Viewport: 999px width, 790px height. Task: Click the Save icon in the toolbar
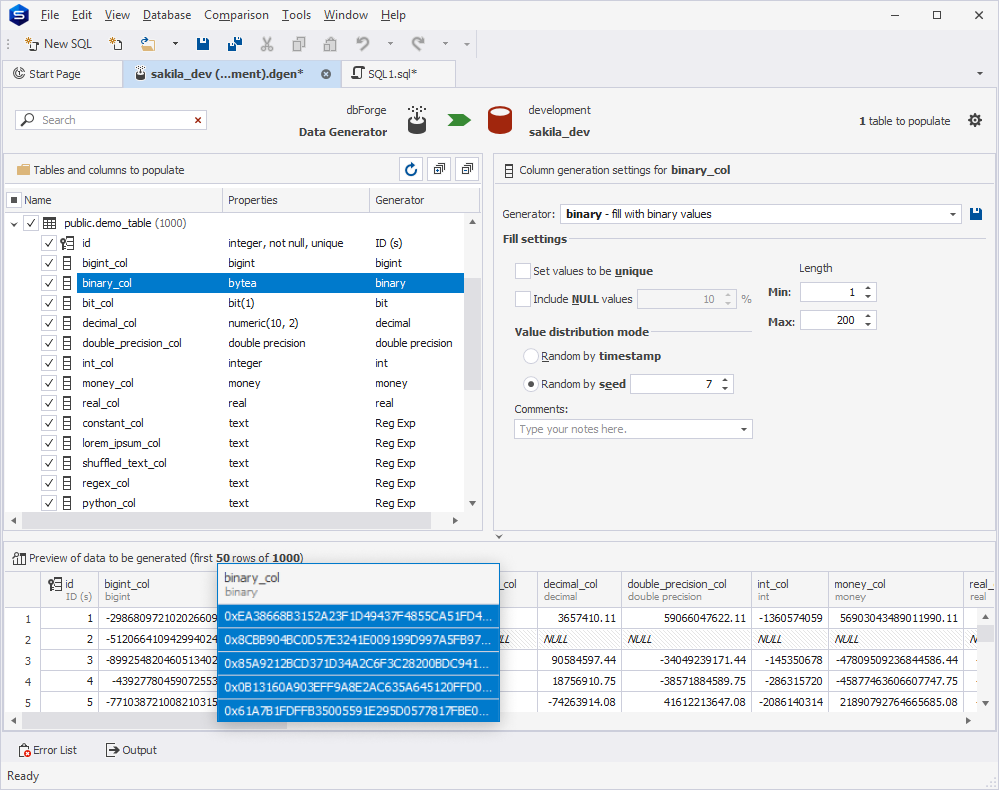[x=203, y=44]
